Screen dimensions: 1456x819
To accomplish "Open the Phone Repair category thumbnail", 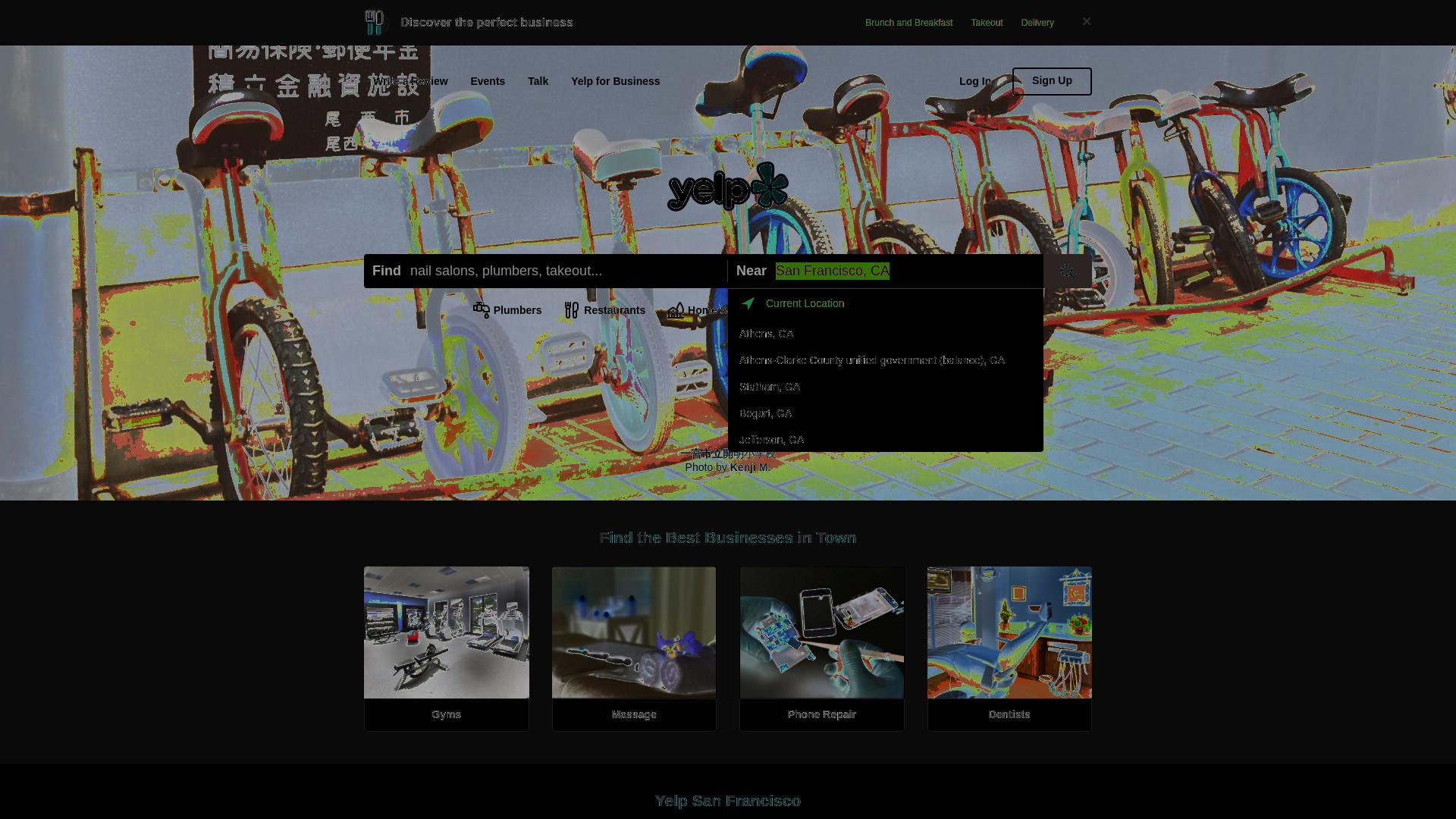I will click(x=822, y=632).
